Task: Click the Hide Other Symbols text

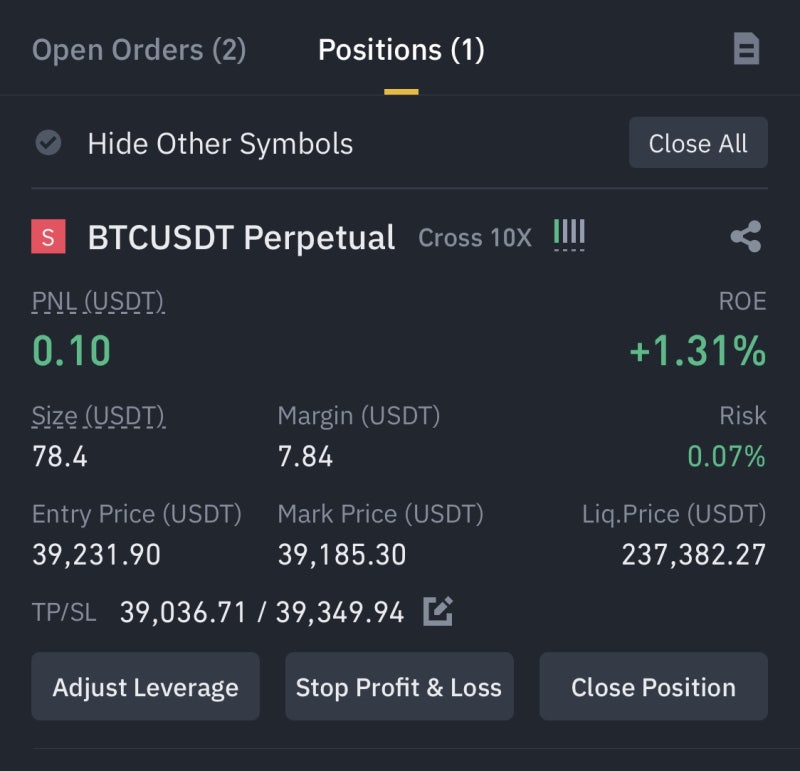Action: point(220,143)
